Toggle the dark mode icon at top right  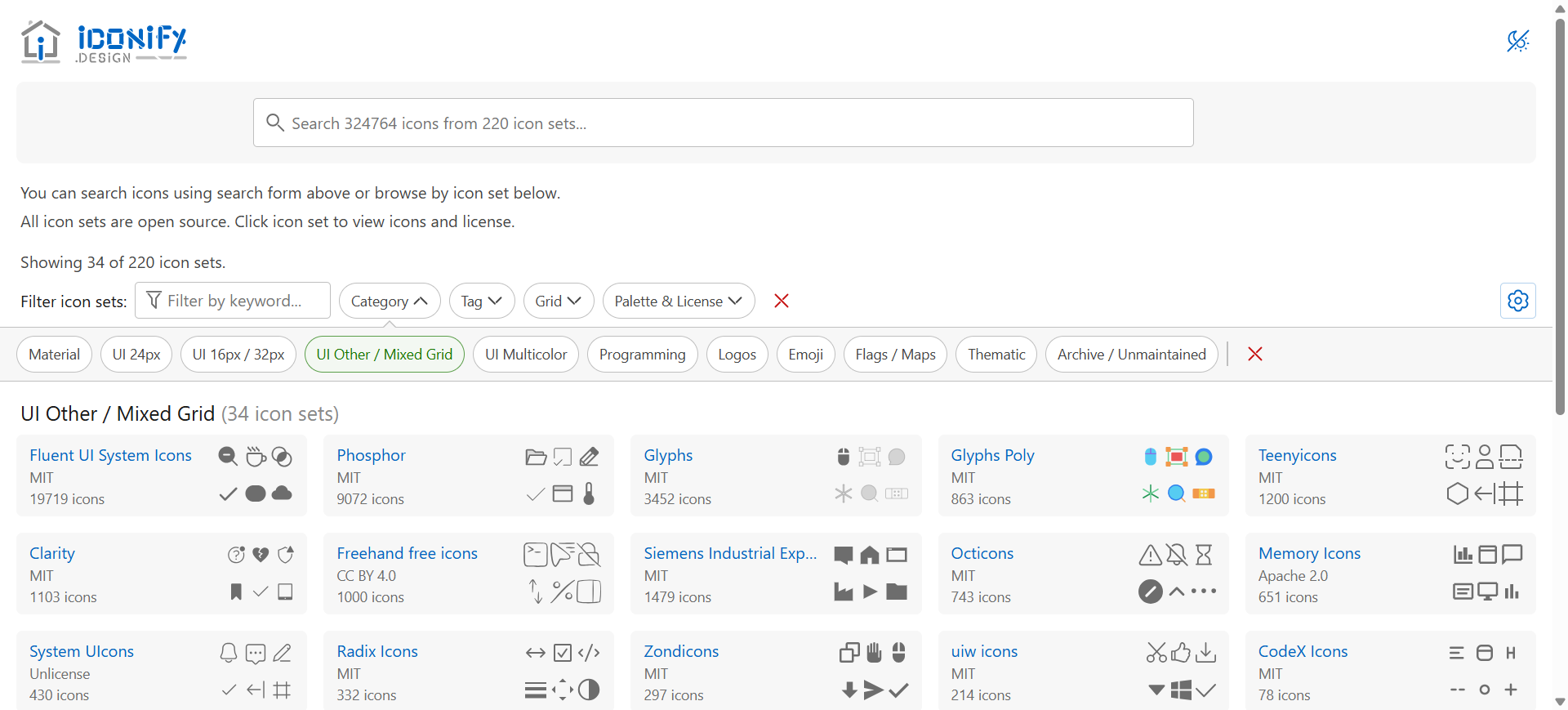click(1517, 41)
